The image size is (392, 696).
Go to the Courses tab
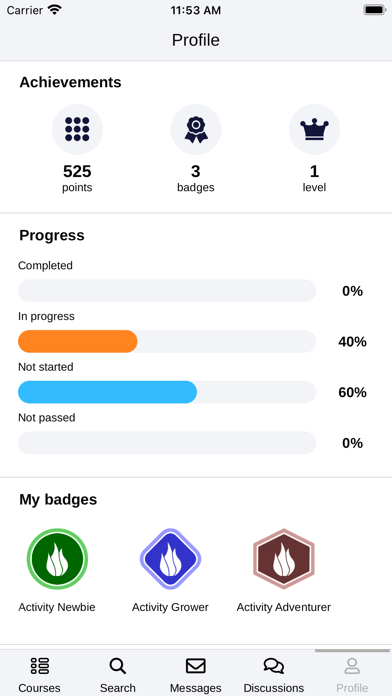[40, 675]
